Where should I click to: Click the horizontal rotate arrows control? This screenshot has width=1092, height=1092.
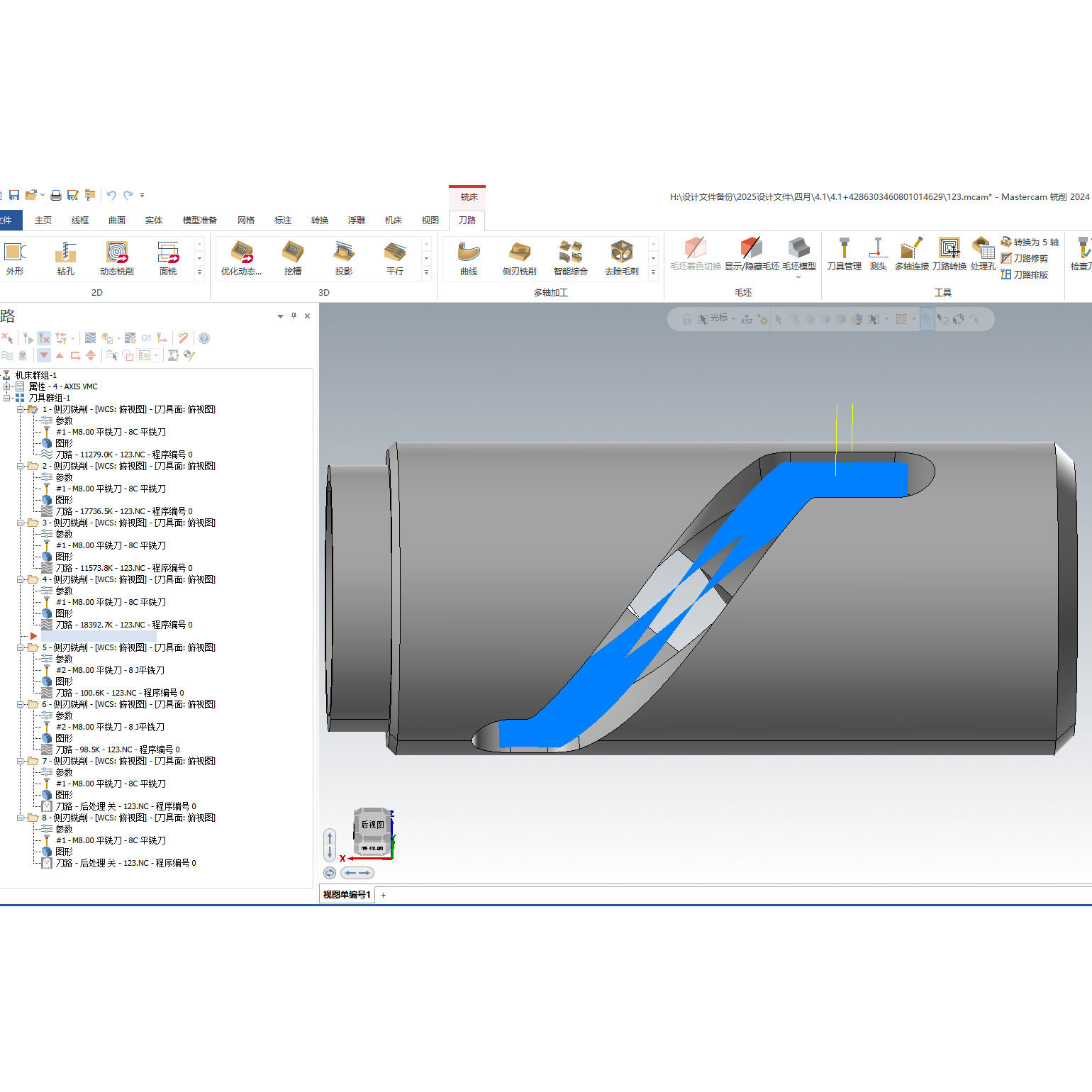(357, 873)
